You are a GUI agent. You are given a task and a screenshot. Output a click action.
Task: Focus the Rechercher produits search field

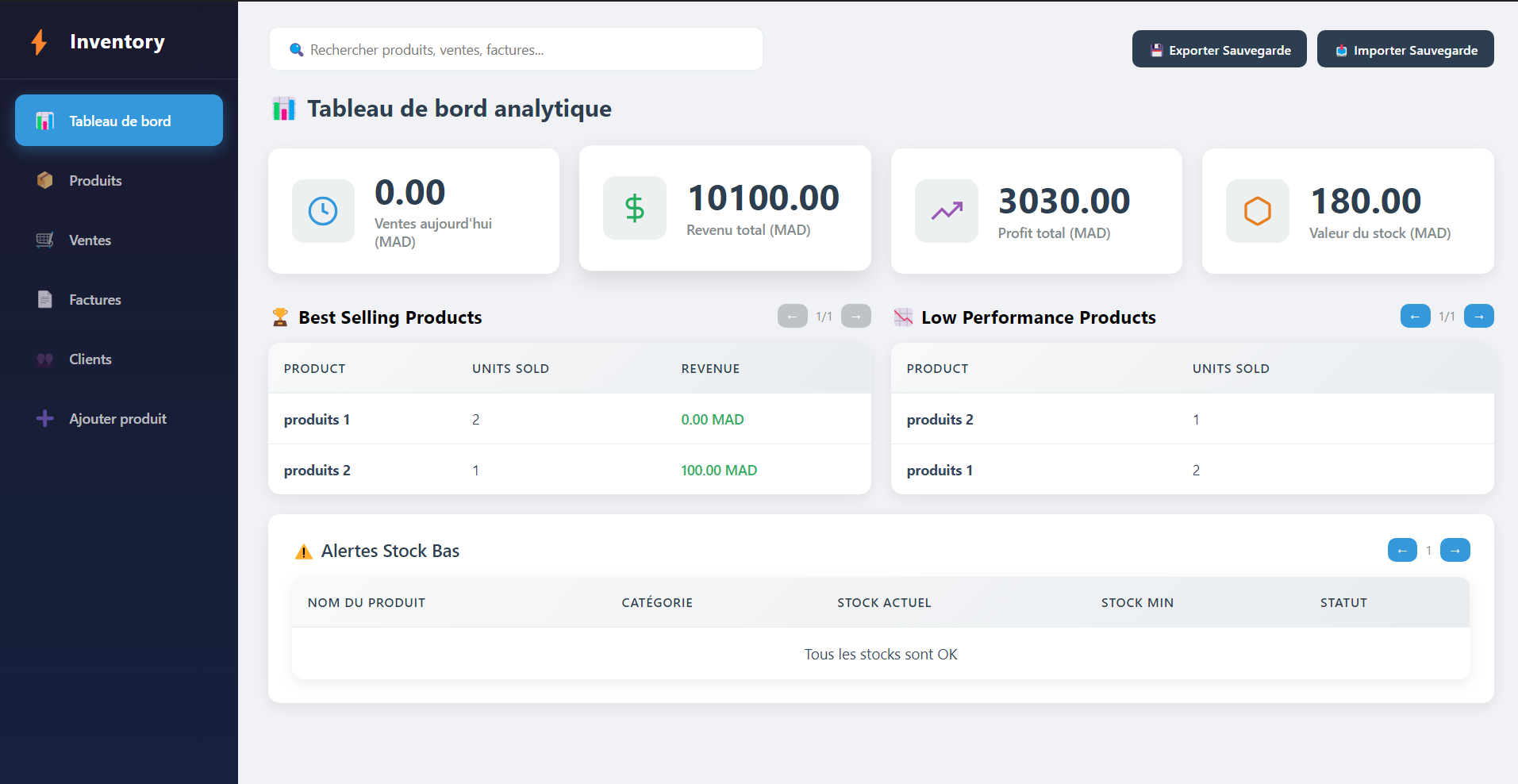[516, 49]
